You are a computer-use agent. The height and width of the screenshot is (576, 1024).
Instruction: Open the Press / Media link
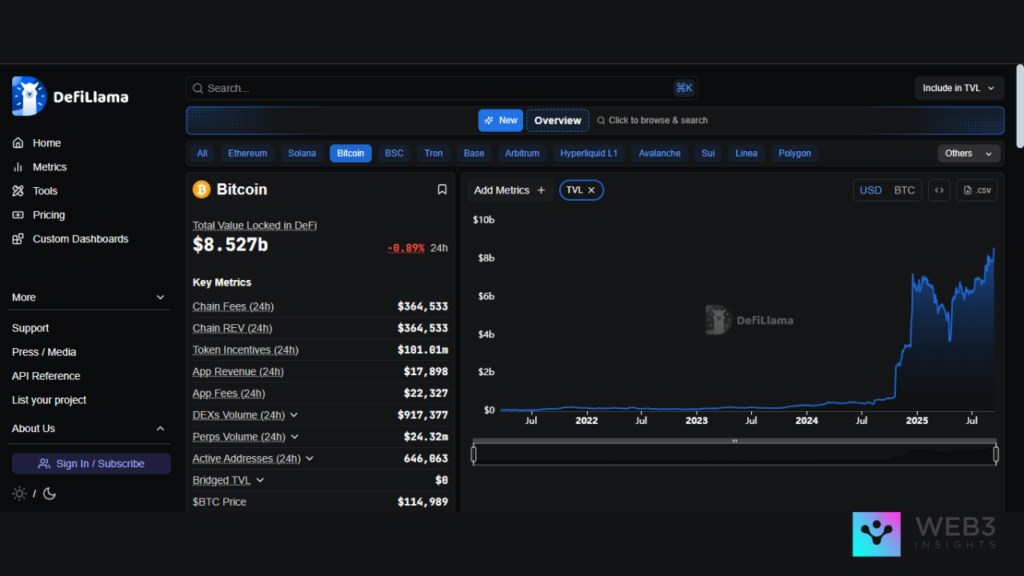click(x=44, y=352)
